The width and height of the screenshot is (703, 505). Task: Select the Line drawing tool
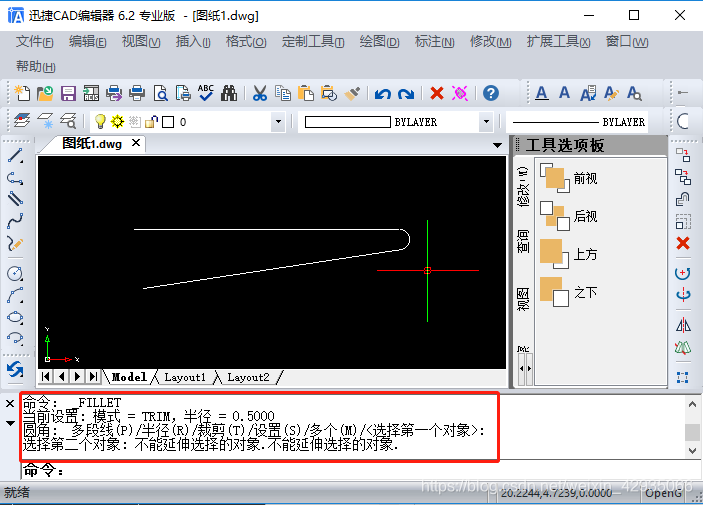click(15, 156)
